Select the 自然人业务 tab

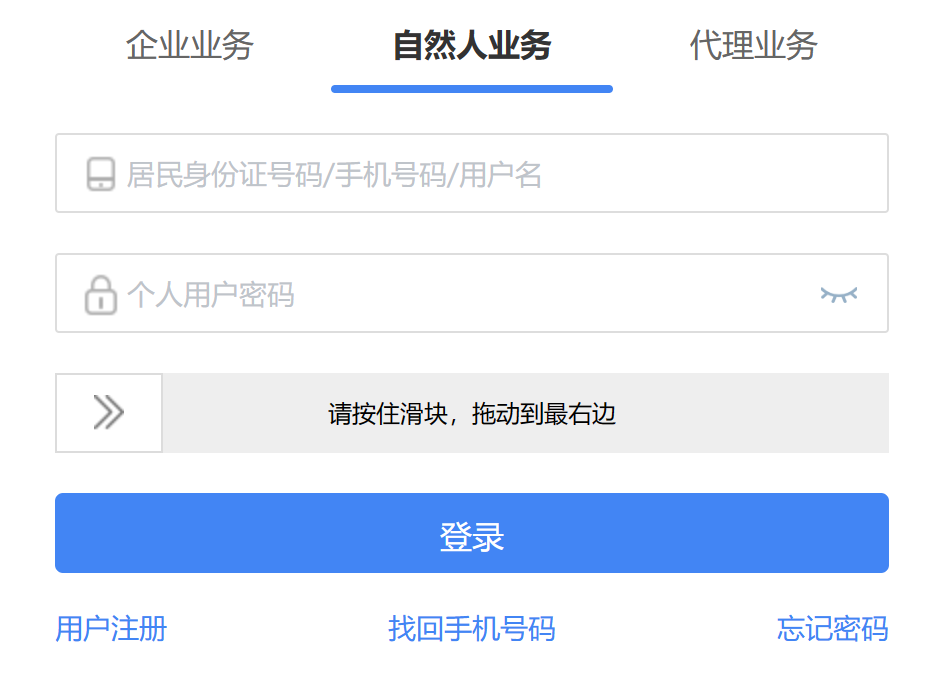[x=472, y=46]
